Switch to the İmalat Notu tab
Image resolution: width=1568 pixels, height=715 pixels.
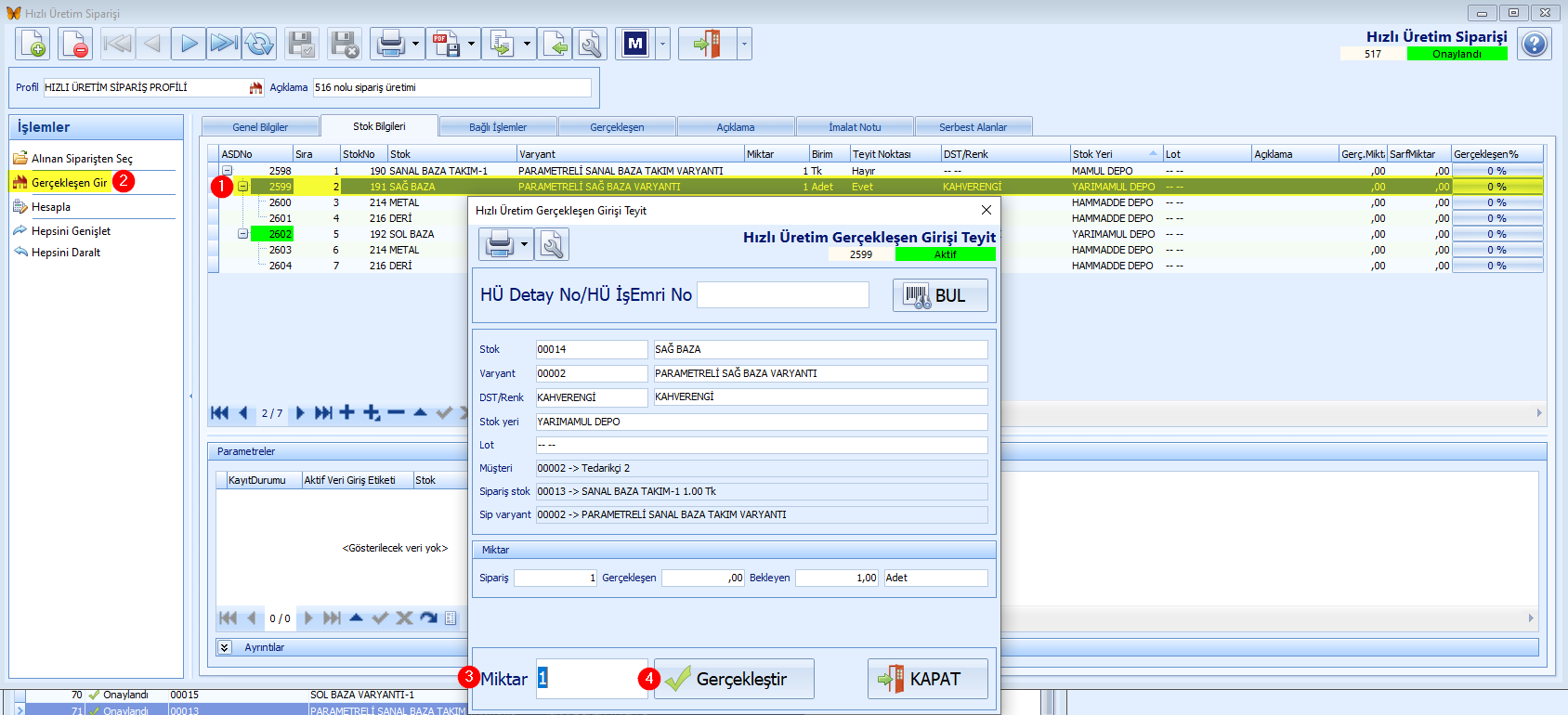point(855,127)
